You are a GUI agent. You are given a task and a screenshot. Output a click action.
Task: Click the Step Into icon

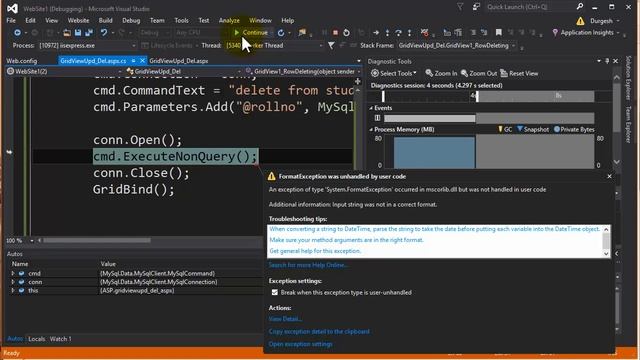click(x=387, y=33)
